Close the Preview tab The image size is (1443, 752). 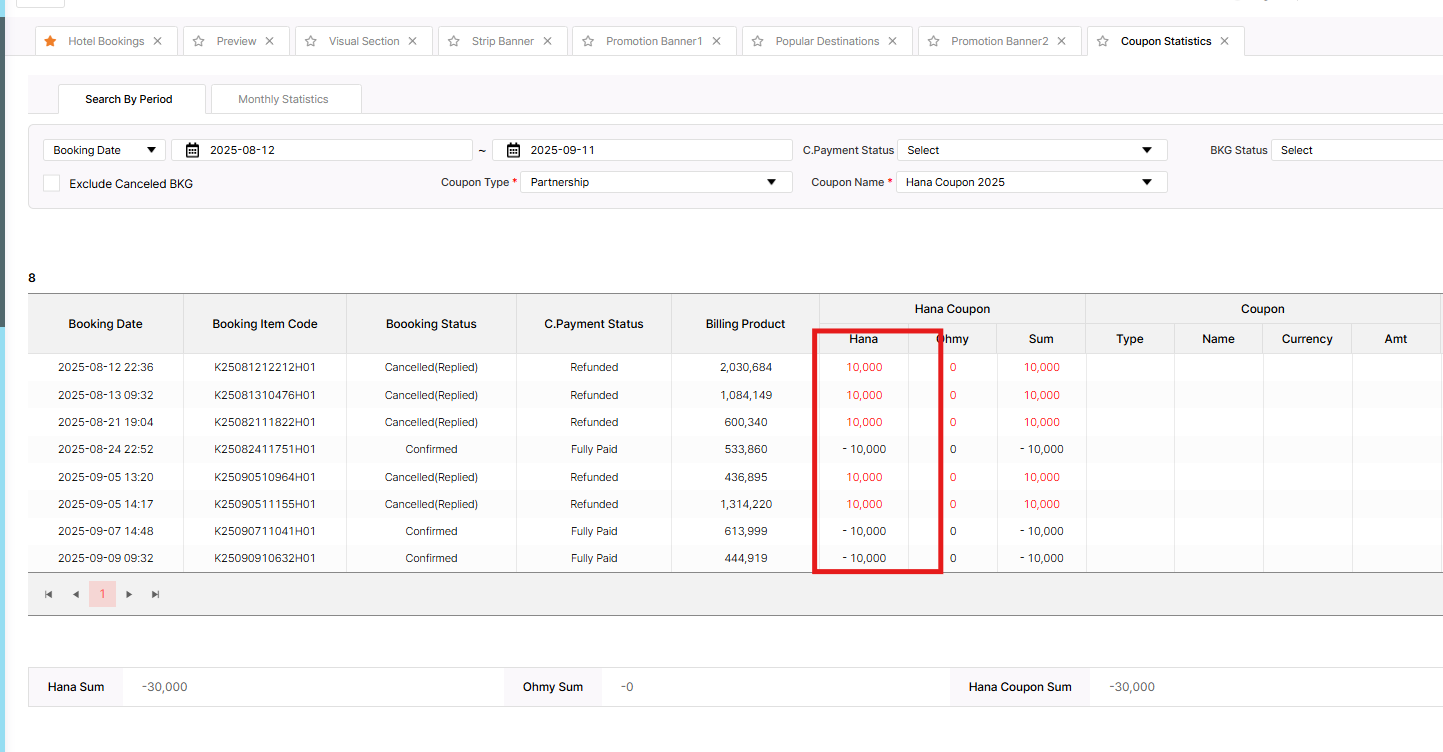[x=270, y=41]
